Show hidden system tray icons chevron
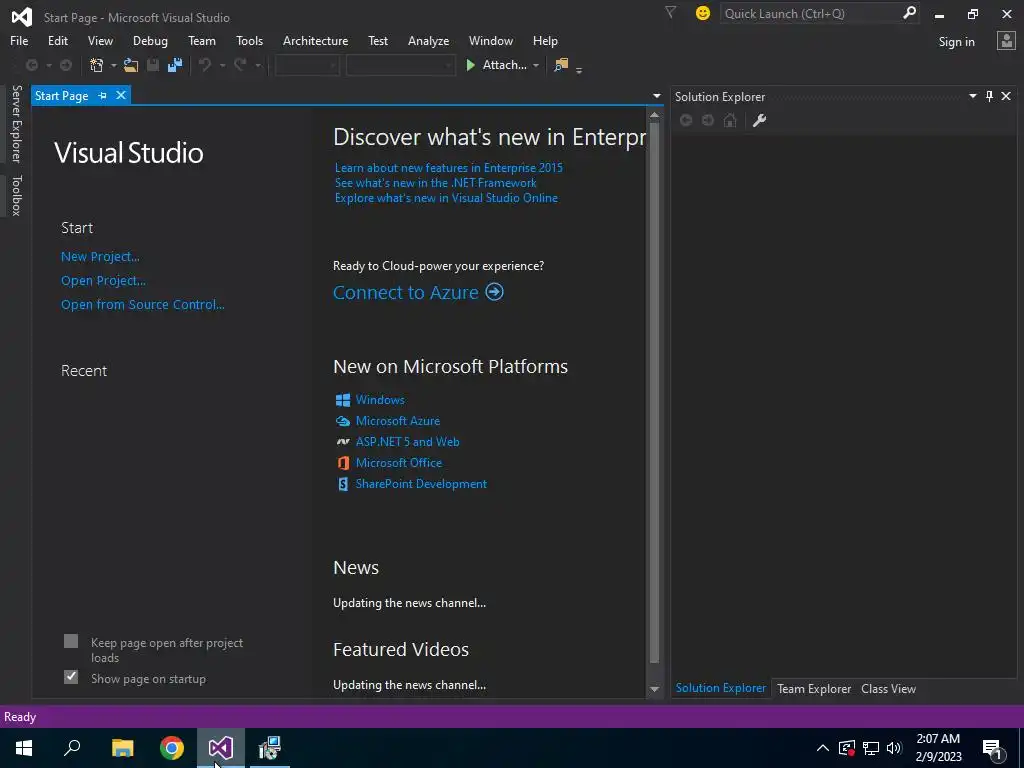 click(x=823, y=748)
